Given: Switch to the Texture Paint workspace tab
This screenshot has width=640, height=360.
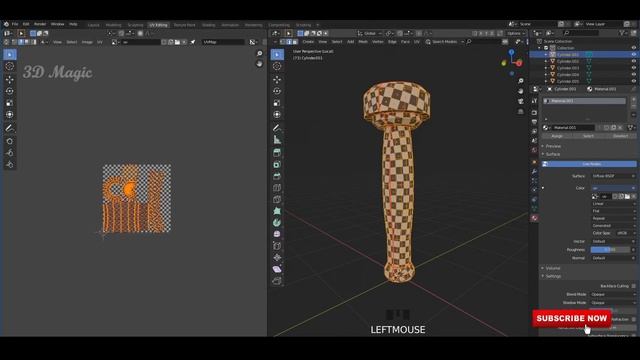Looking at the screenshot, I should (184, 25).
